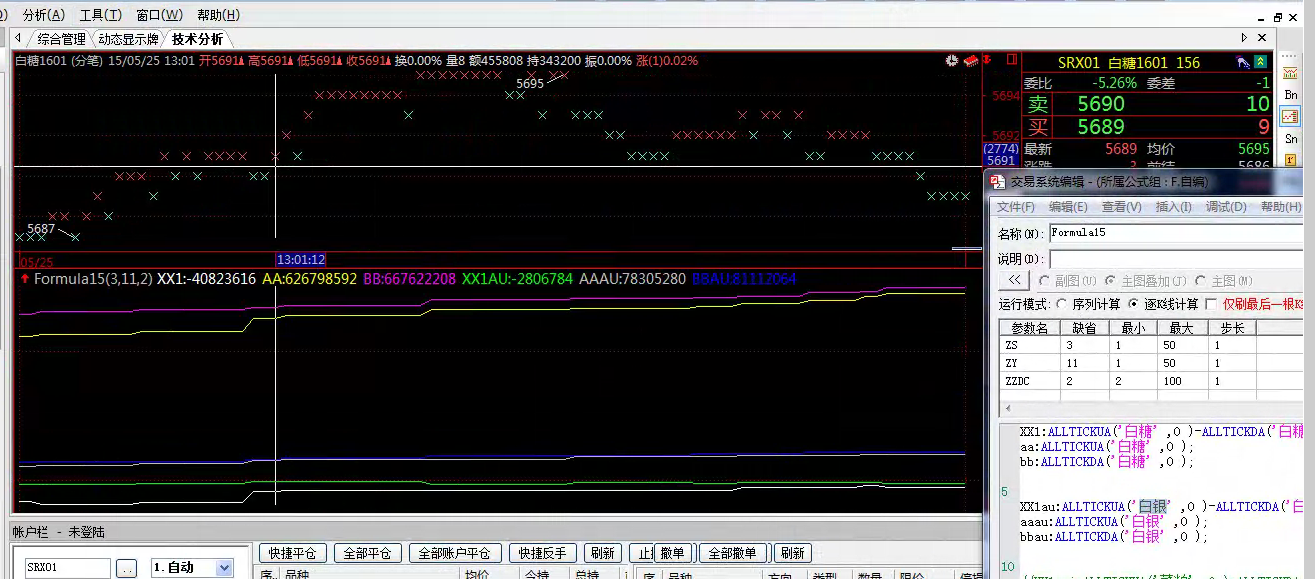
Task: Switch to the 动态显示牌 tab
Action: point(128,39)
